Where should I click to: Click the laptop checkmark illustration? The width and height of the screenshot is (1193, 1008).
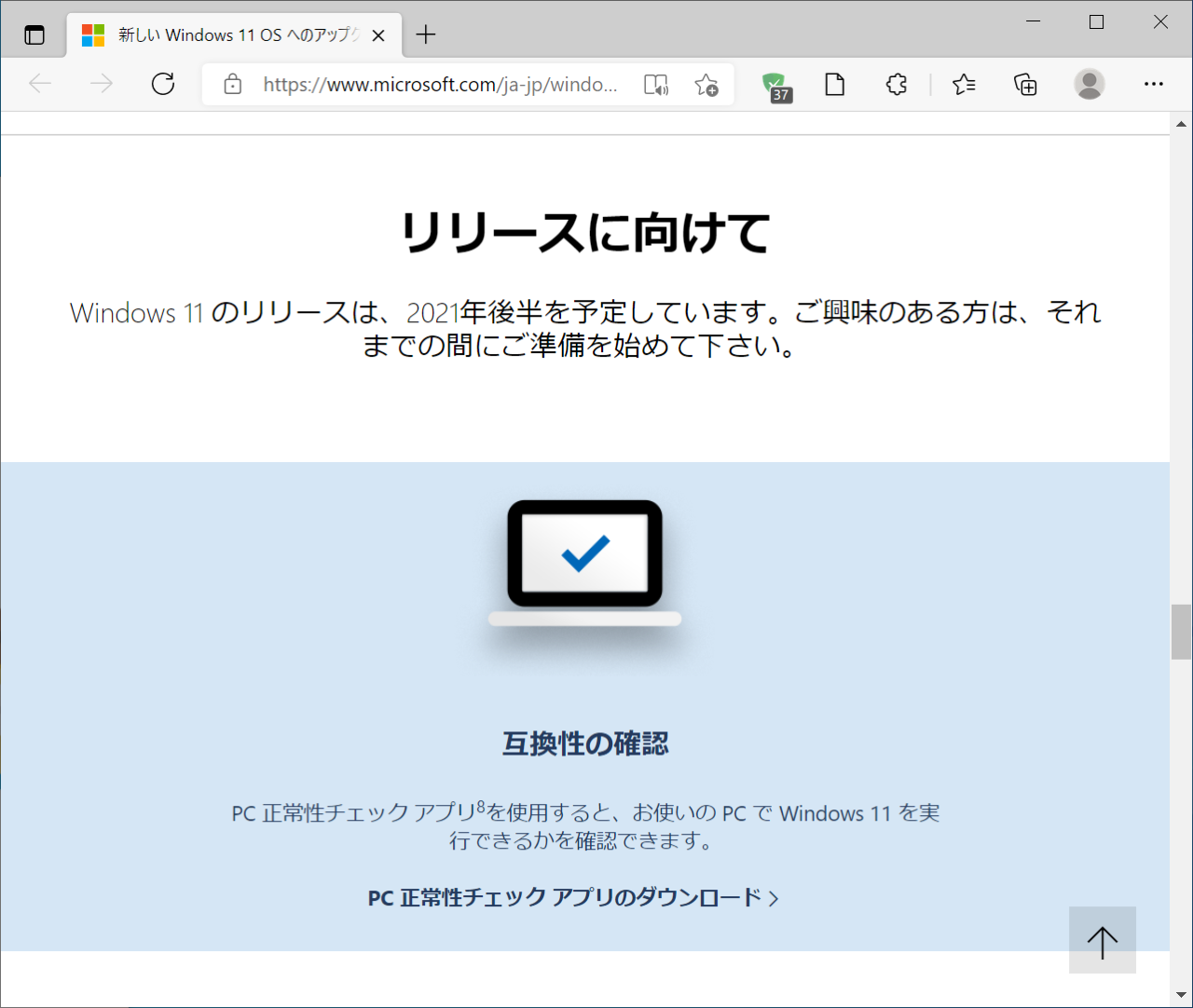click(x=585, y=565)
